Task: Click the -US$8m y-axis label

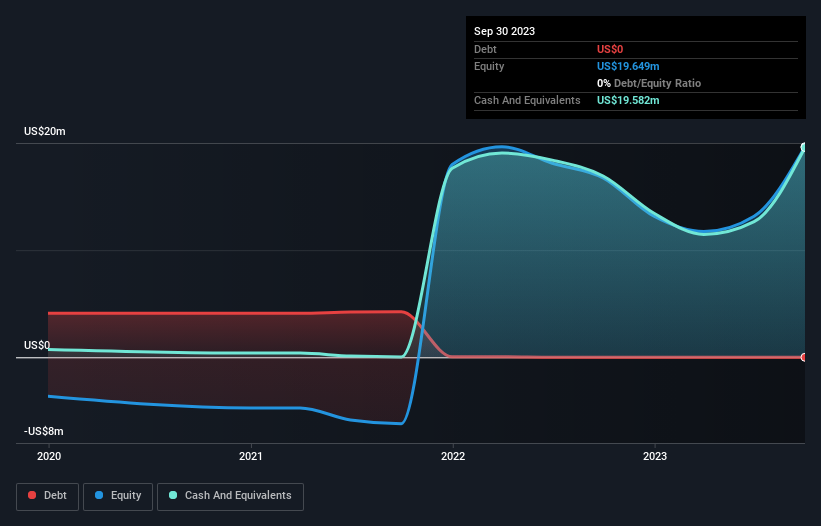Action: pos(43,431)
